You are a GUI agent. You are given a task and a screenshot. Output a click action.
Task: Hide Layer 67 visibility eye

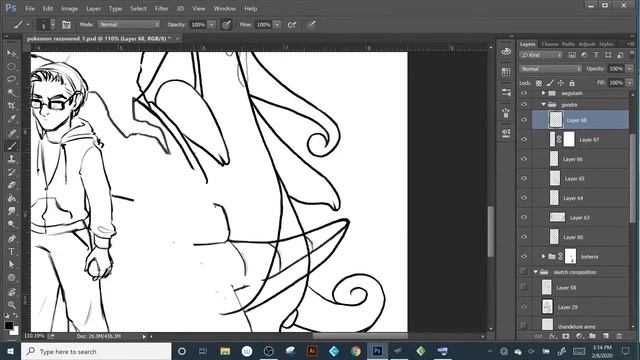pos(524,140)
